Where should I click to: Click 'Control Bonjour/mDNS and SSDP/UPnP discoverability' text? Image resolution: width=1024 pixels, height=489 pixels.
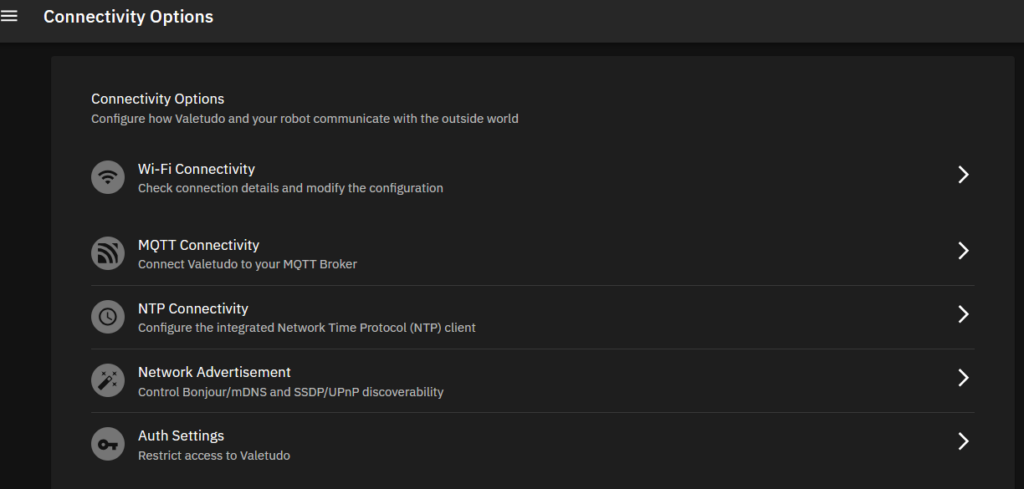click(x=291, y=392)
